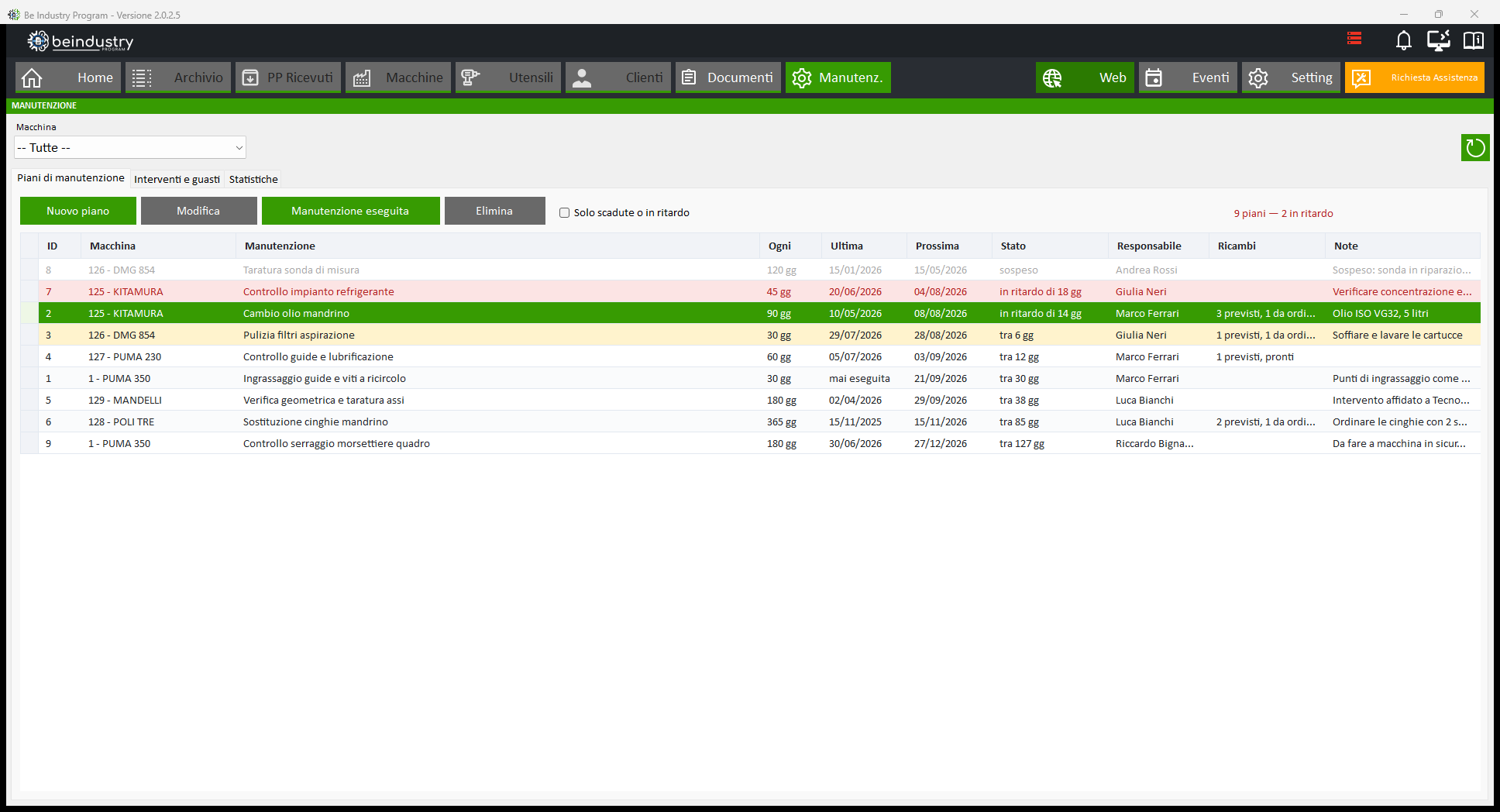Image resolution: width=1500 pixels, height=812 pixels.
Task: Open Home via the house icon
Action: click(32, 77)
